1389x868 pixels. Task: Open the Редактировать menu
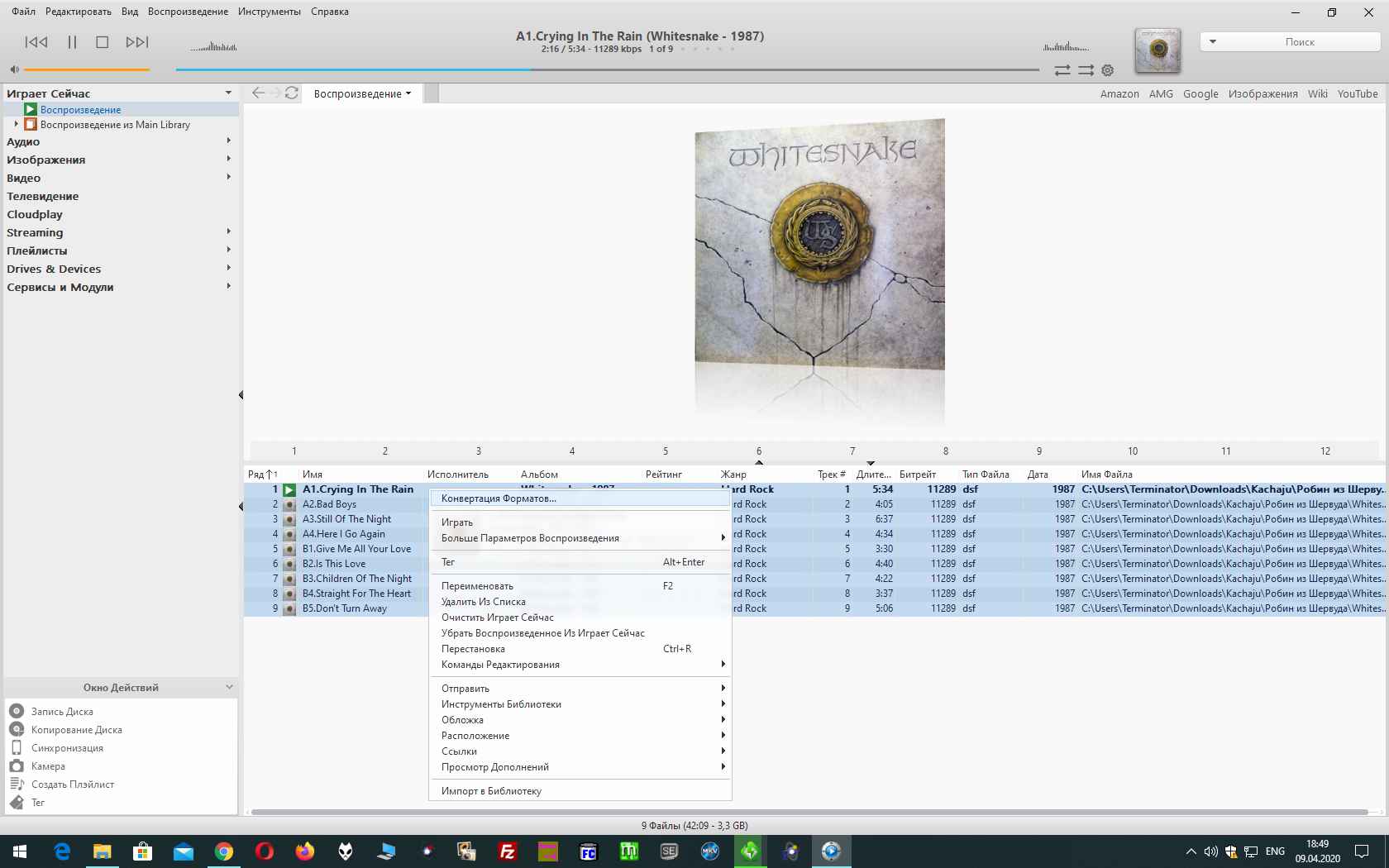click(79, 12)
